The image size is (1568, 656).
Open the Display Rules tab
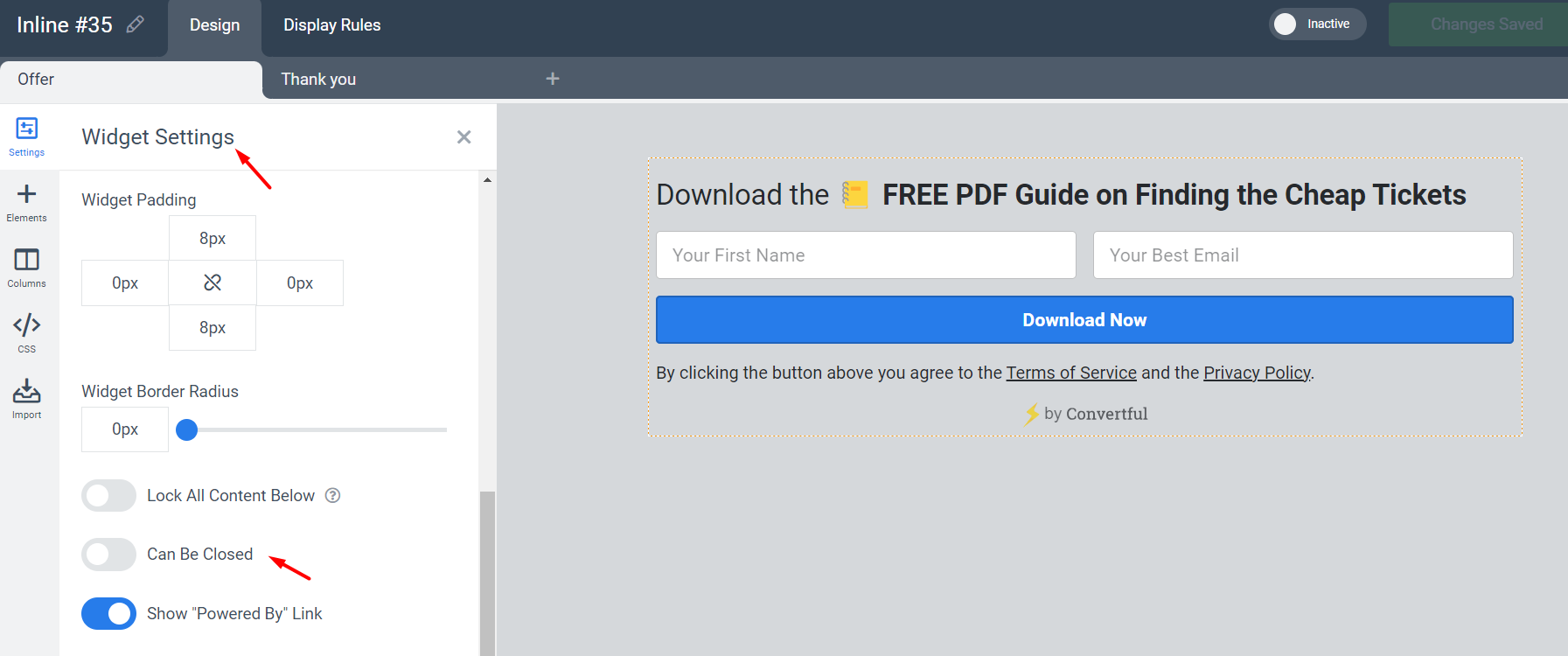point(332,25)
